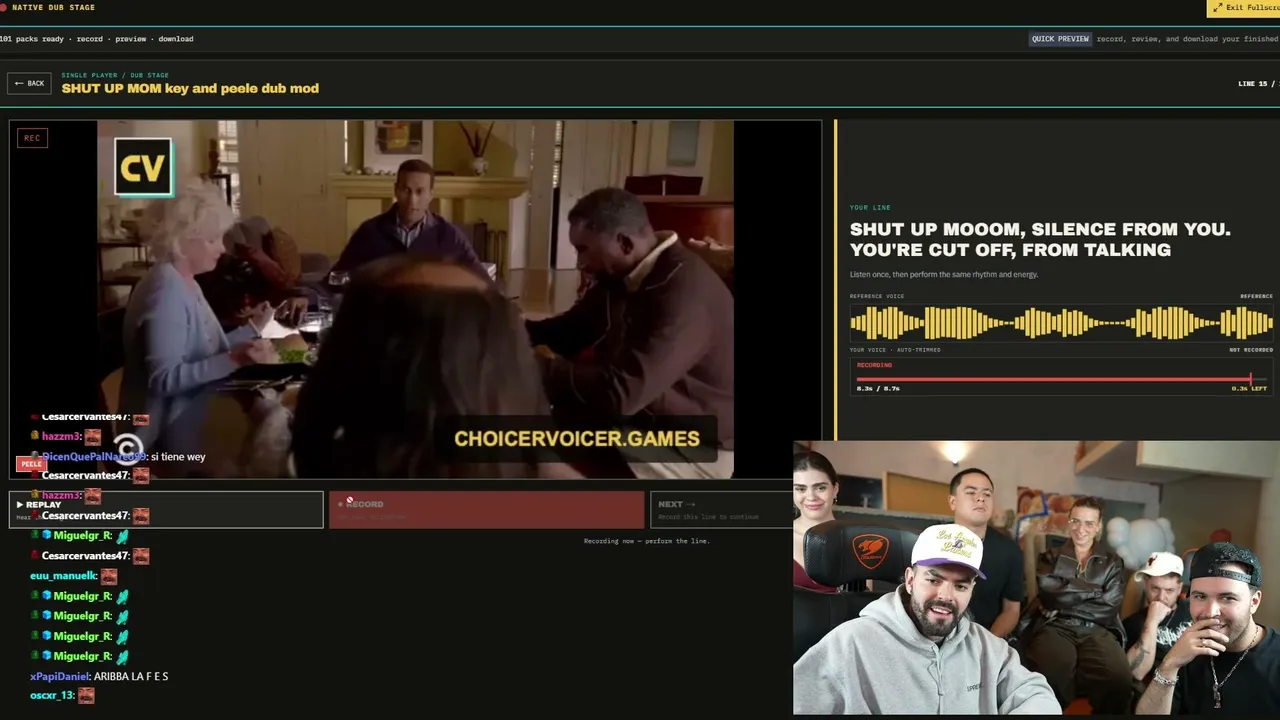Click the 'Recording now — perform the line.' status

(647, 541)
